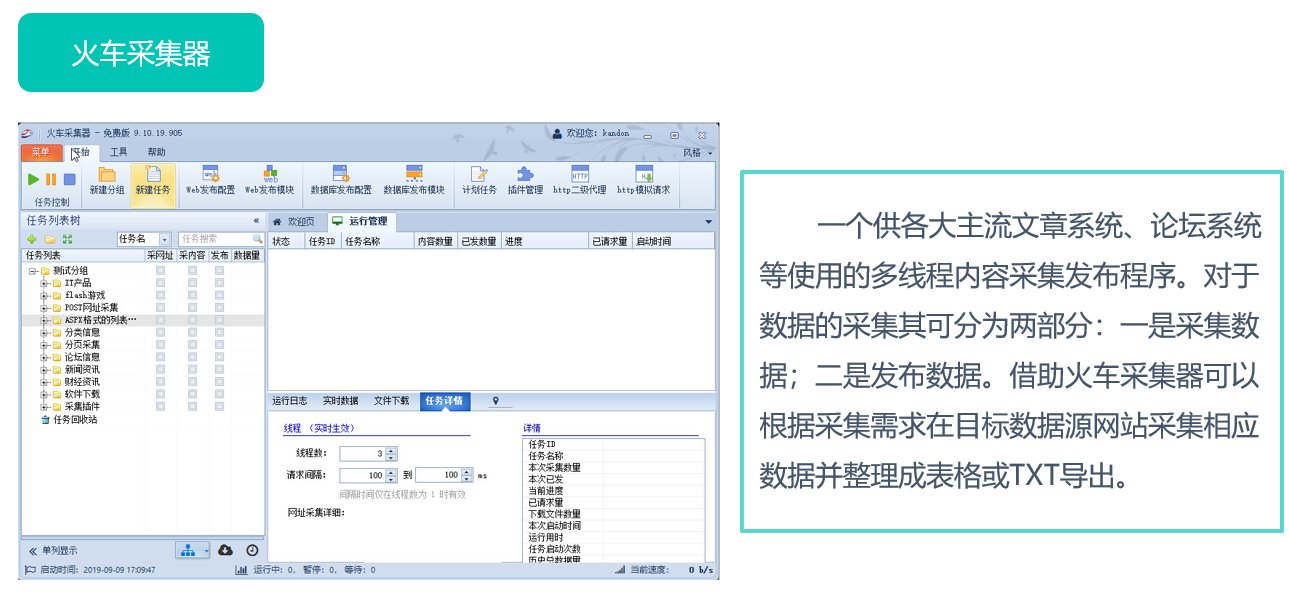Screen dimensions: 1289x592
Task: Click user avatar icon beside 欢迎您
Action: pyautogui.click(x=557, y=133)
